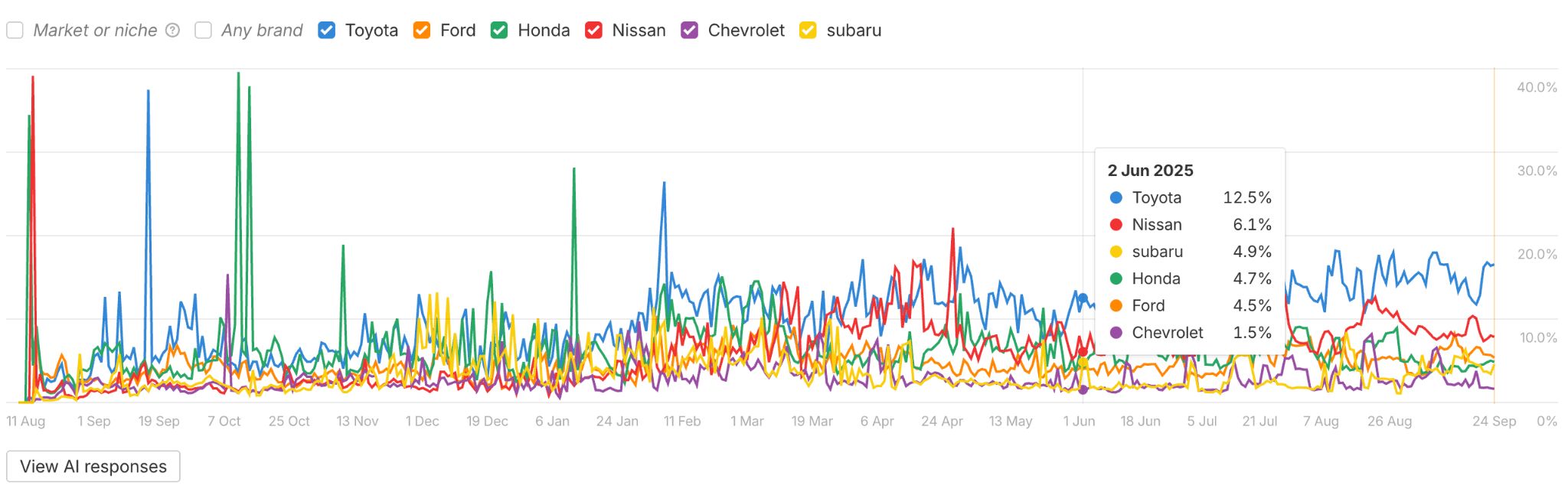Disable the Nissan series
This screenshot has height=492, width=1568.
[x=596, y=31]
